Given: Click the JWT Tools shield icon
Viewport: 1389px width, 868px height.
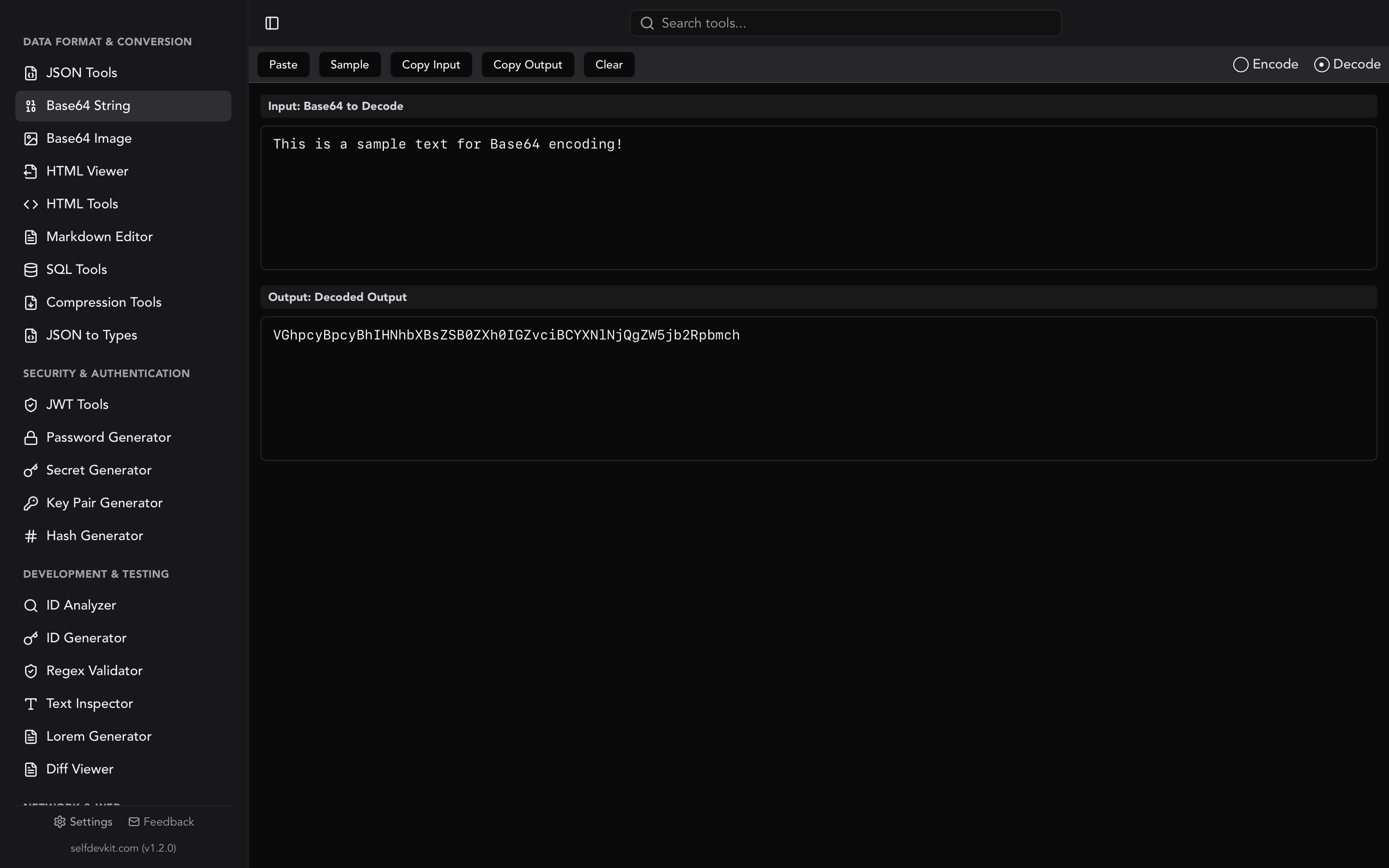Looking at the screenshot, I should 30,404.
